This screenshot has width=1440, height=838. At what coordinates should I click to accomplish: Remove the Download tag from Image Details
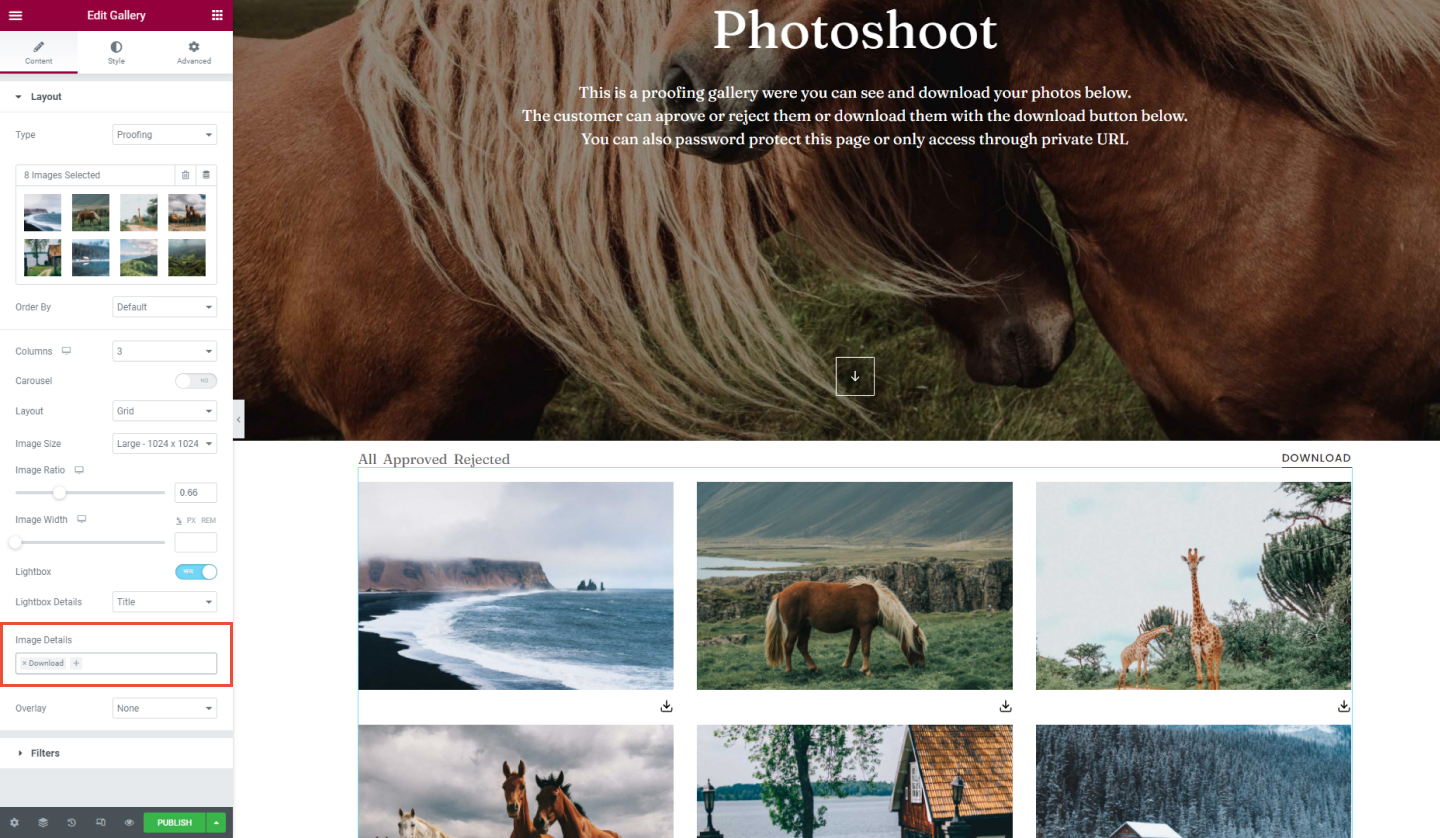click(24, 663)
